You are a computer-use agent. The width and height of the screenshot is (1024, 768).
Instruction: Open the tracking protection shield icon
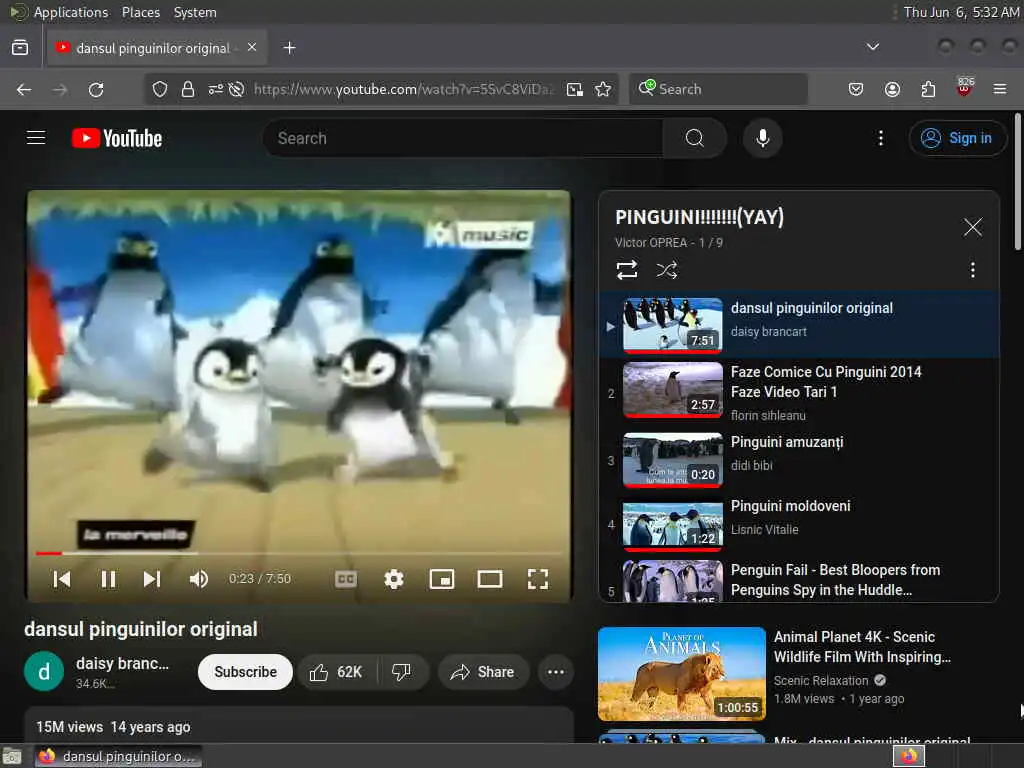[x=160, y=89]
